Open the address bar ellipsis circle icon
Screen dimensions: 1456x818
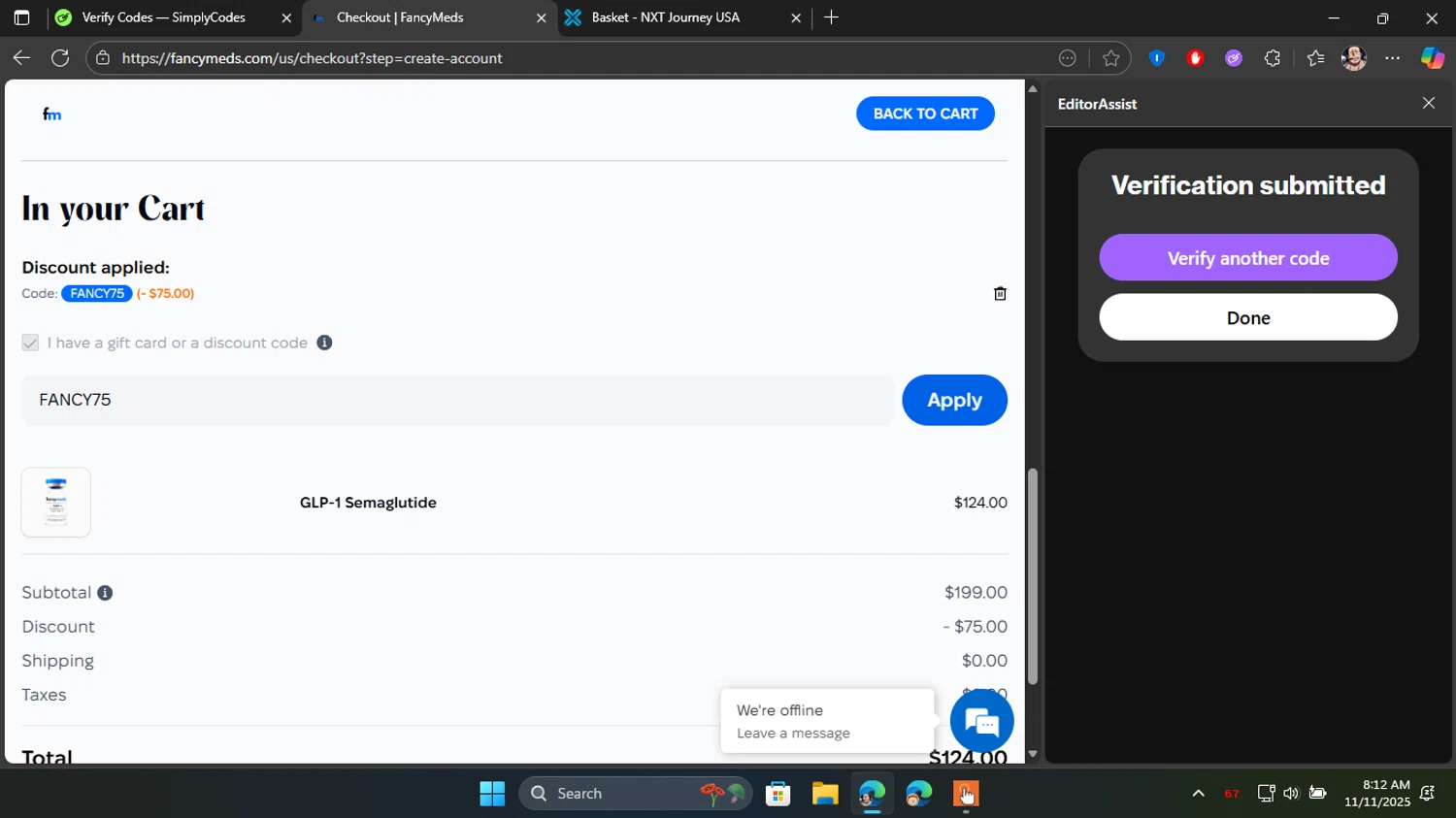[1068, 58]
